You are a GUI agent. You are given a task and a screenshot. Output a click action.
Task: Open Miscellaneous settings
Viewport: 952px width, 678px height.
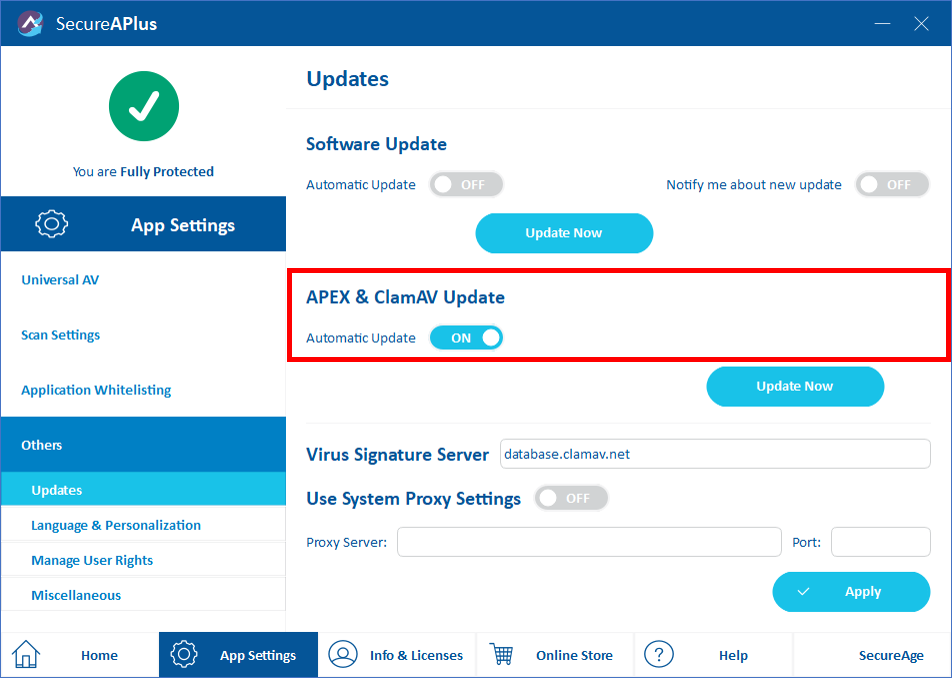point(76,595)
